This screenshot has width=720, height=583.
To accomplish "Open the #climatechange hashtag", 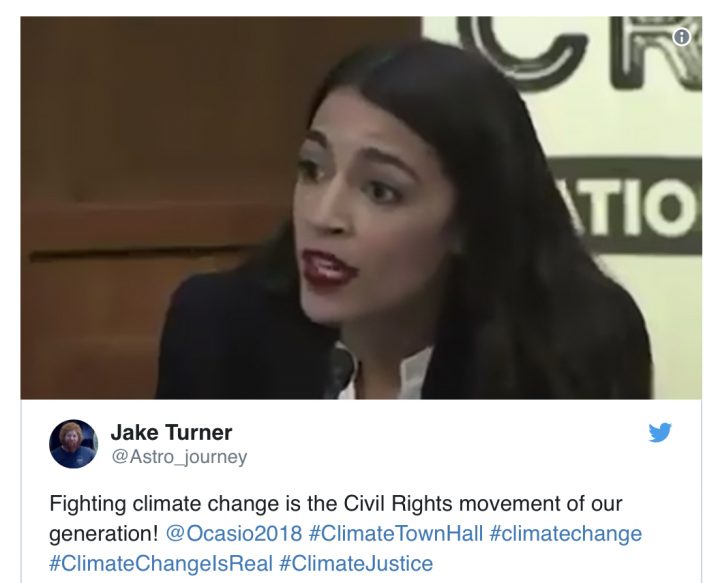I will [566, 534].
